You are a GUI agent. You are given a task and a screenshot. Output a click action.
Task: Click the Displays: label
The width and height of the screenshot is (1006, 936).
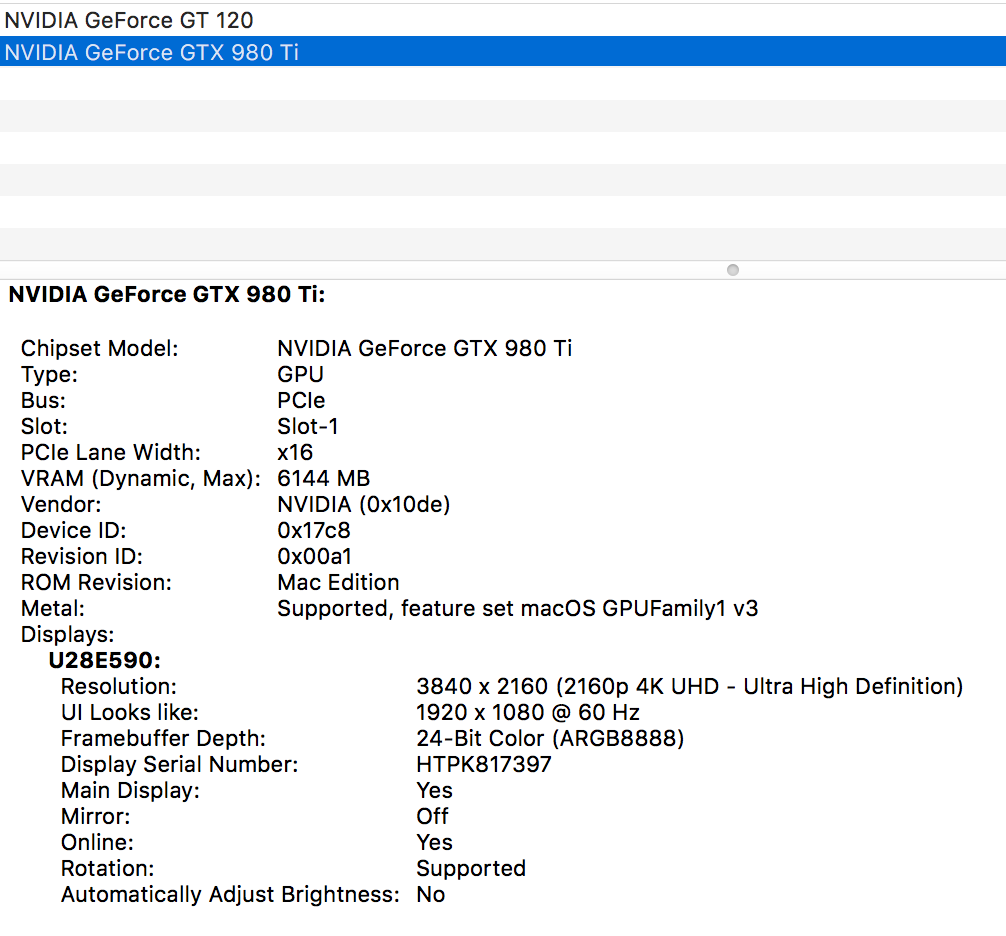[67, 634]
